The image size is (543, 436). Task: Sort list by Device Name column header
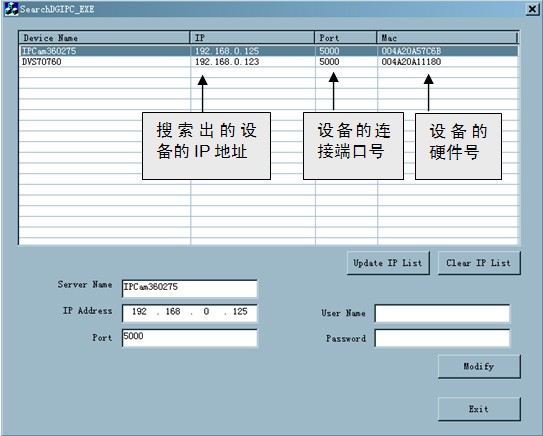tap(104, 38)
